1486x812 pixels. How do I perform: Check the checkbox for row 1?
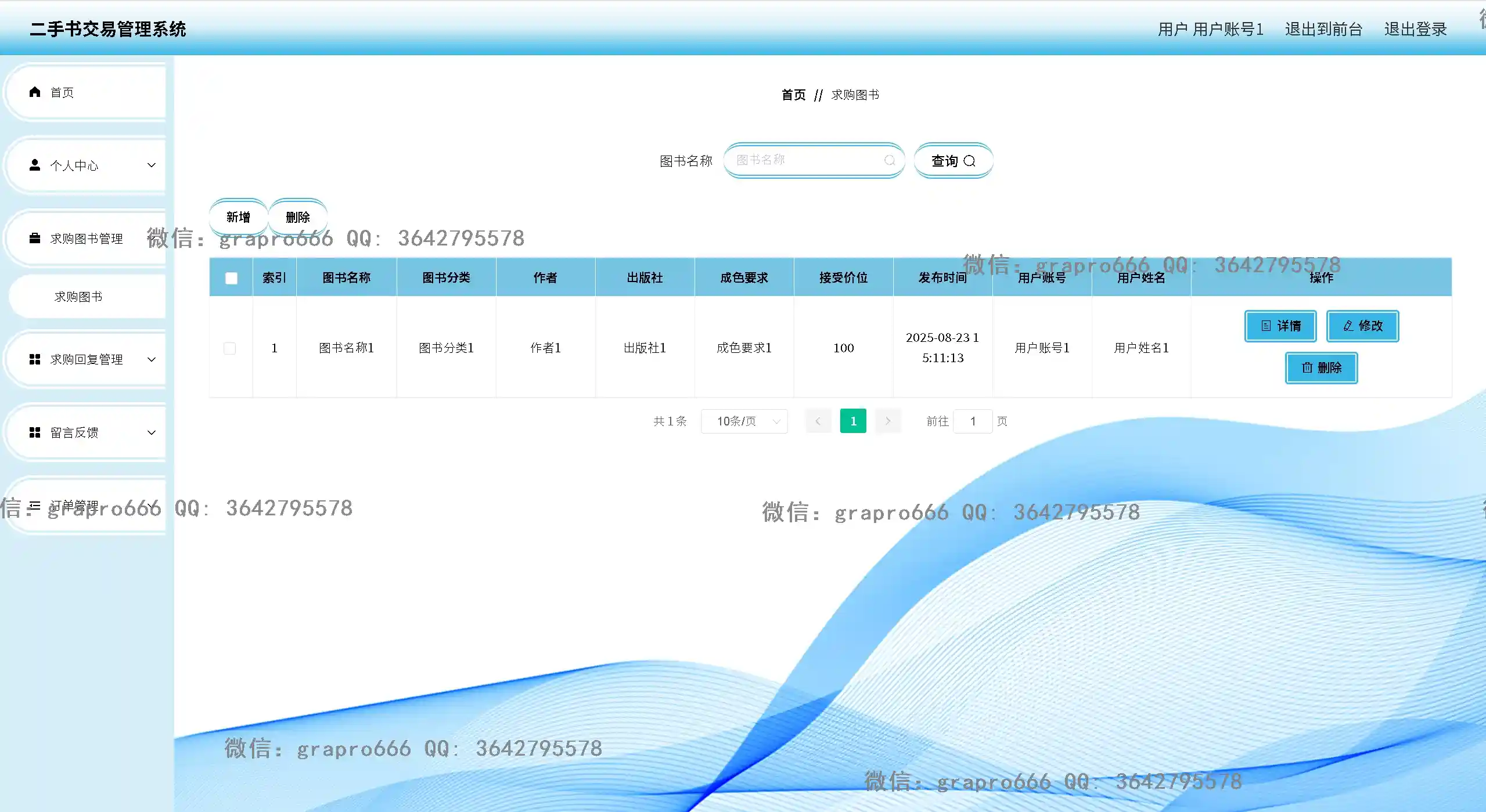[x=230, y=348]
